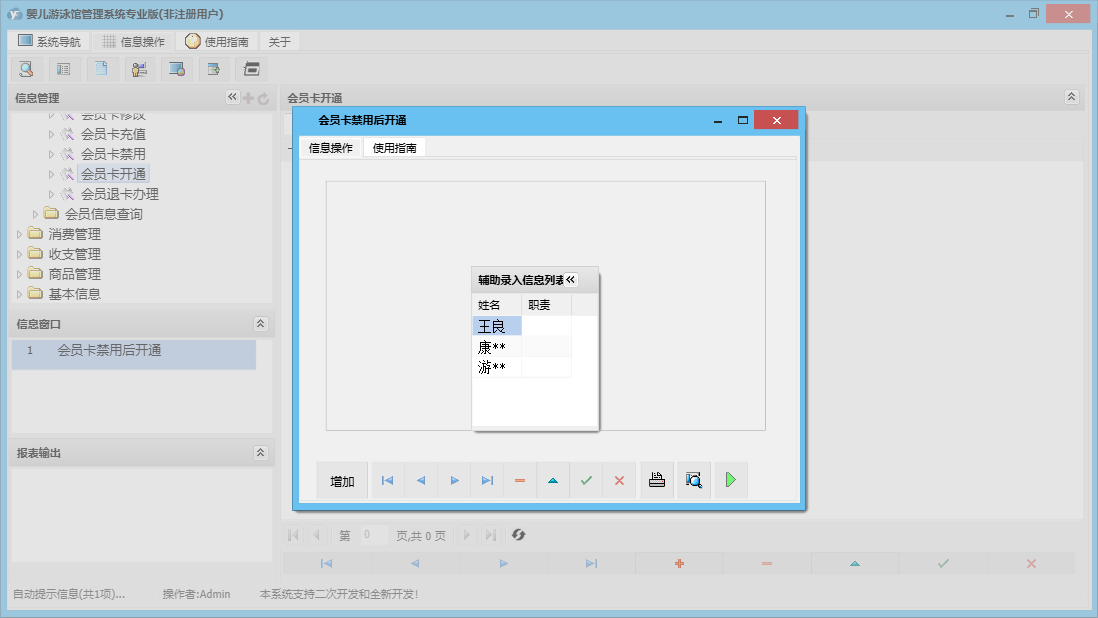Open the 信息操作 tab in the main menu bar
Screen dimensions: 1098x618
pyautogui.click(x=134, y=41)
